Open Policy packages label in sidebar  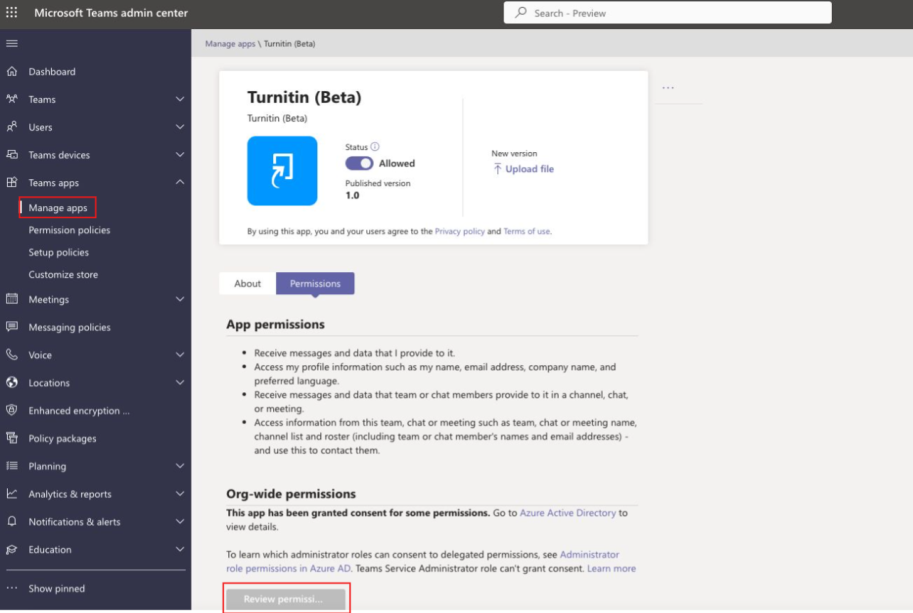tap(62, 438)
